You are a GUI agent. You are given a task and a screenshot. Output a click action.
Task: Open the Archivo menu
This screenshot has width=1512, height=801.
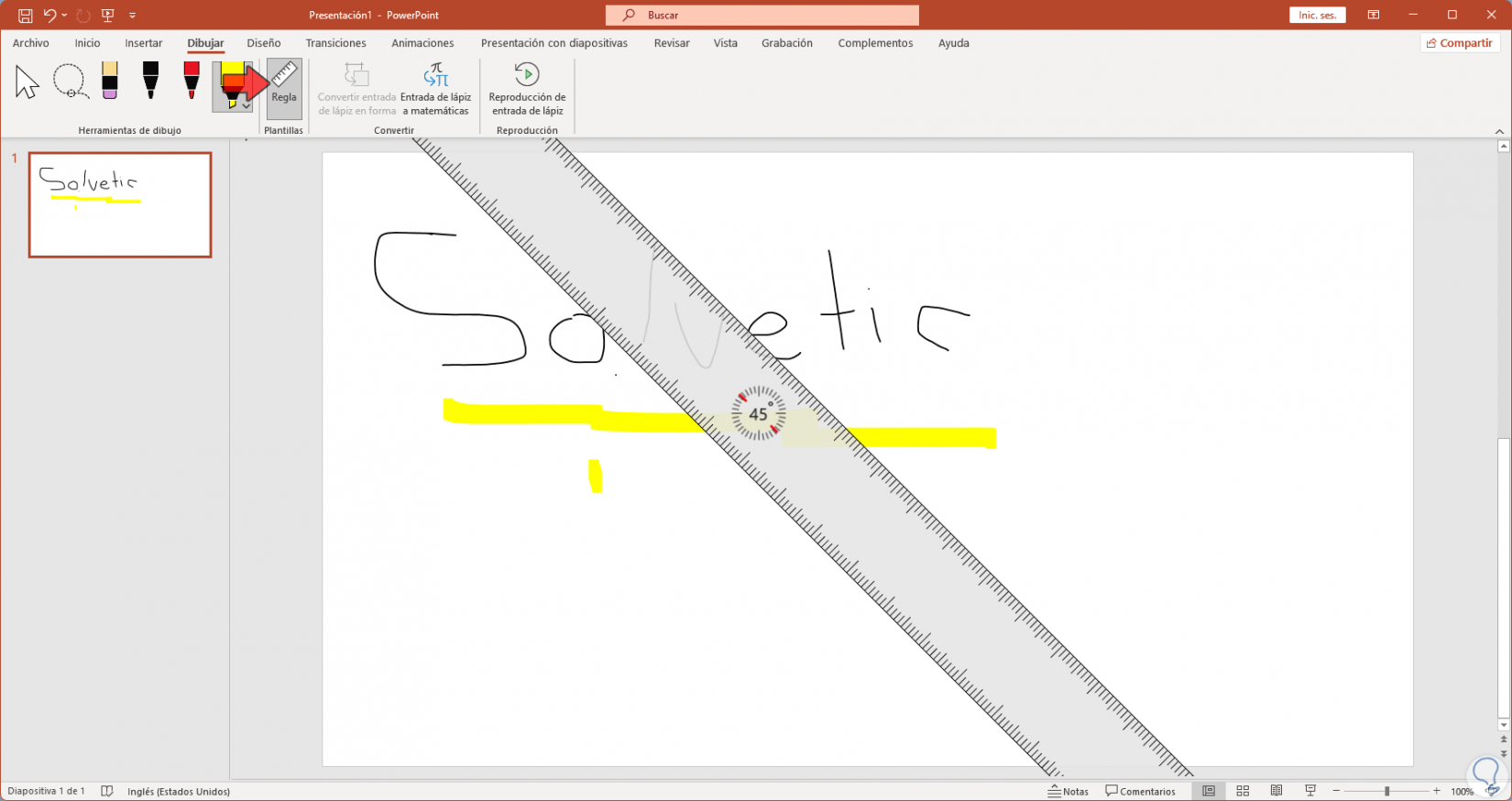pyautogui.click(x=31, y=43)
